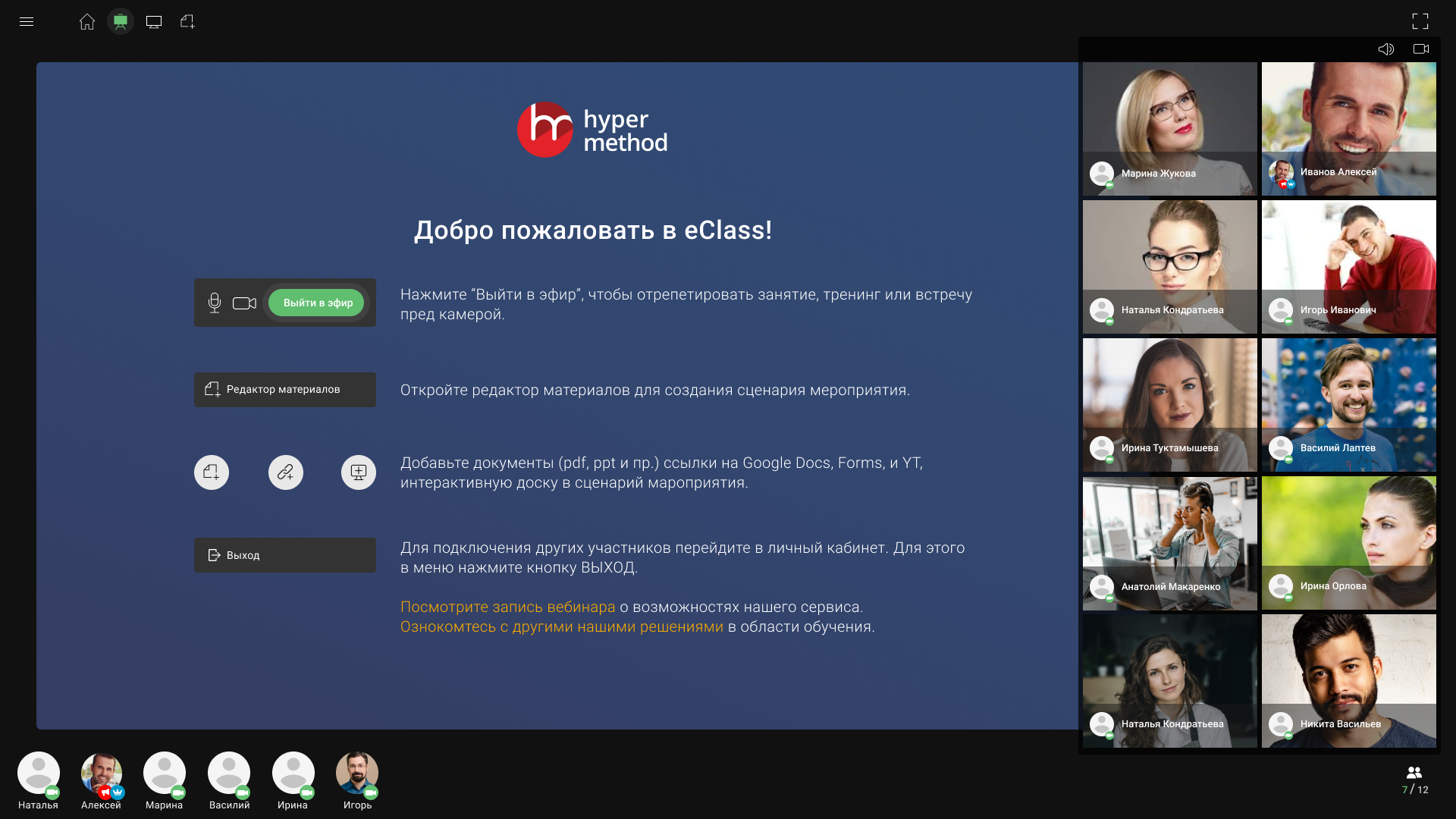Click the small avatar beside Иванов Алексей name
This screenshot has width=1456, height=819.
pos(1281,172)
